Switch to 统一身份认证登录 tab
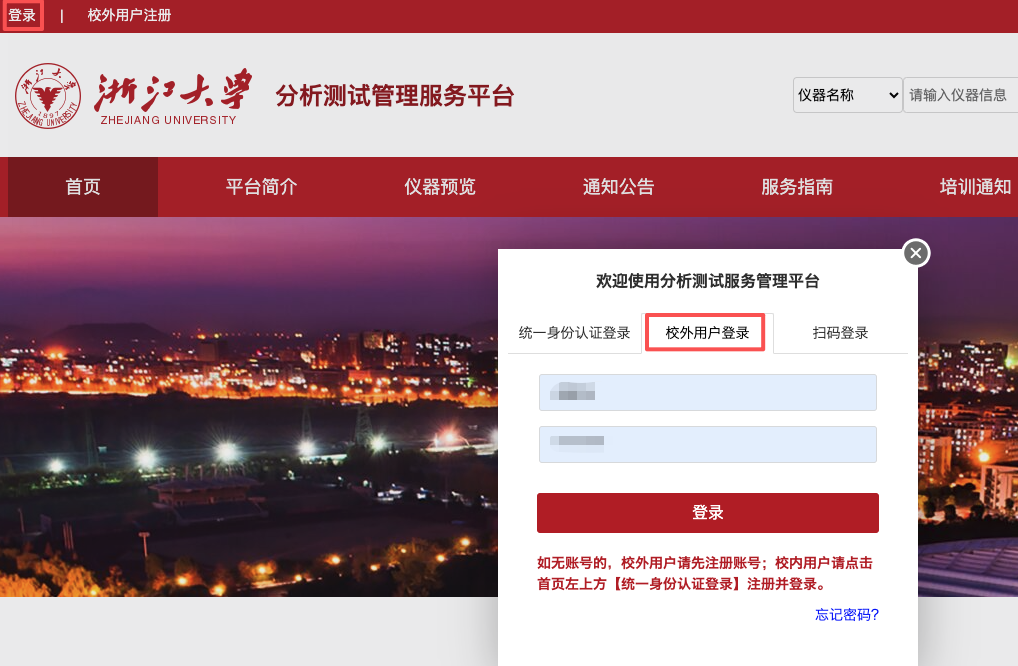Viewport: 1018px width, 666px height. tap(575, 333)
